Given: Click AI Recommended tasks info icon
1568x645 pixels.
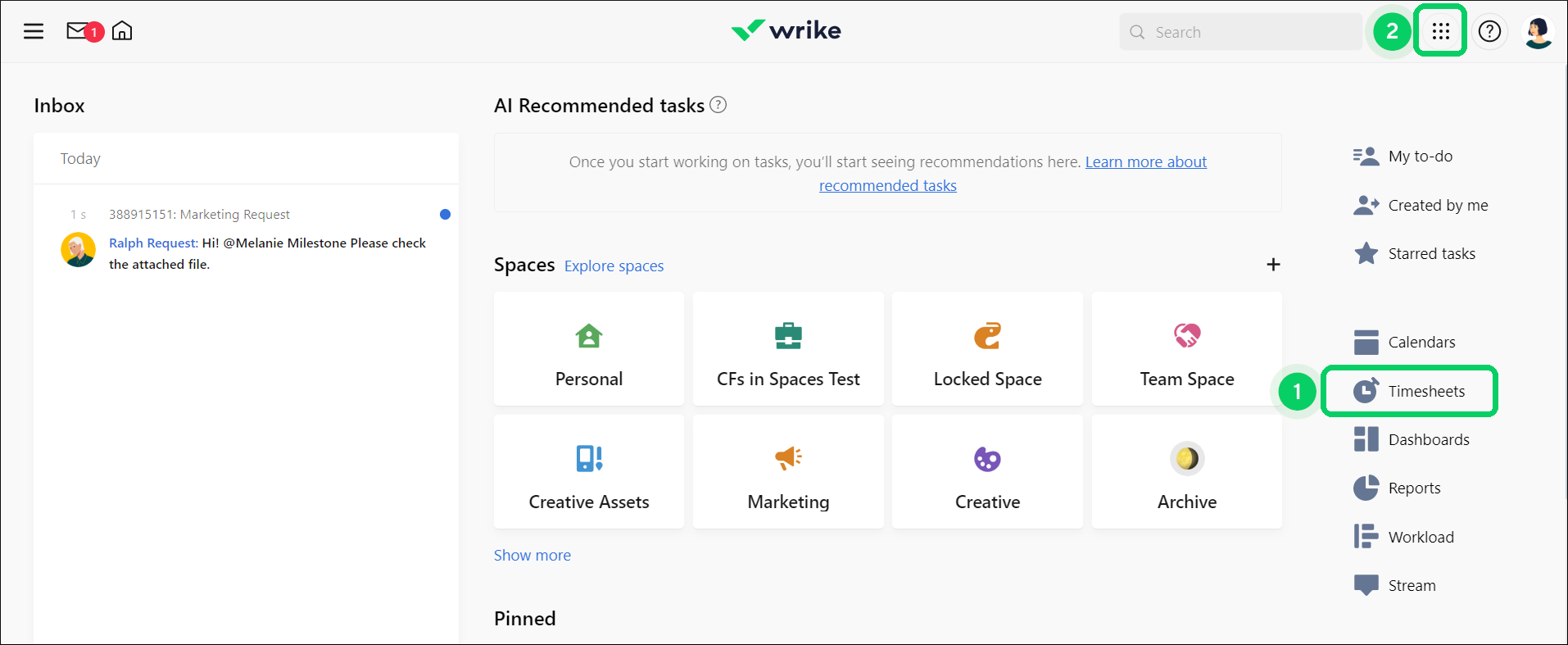Looking at the screenshot, I should [718, 105].
